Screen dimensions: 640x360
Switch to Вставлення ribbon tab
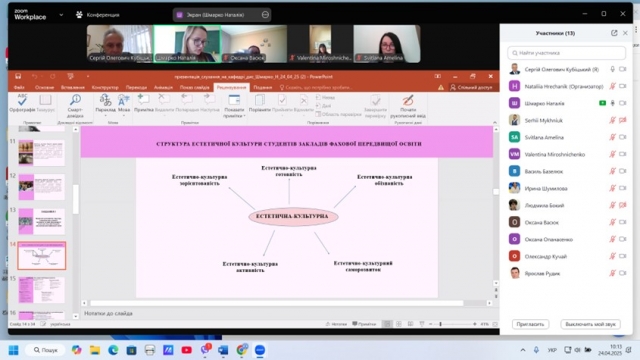click(73, 87)
